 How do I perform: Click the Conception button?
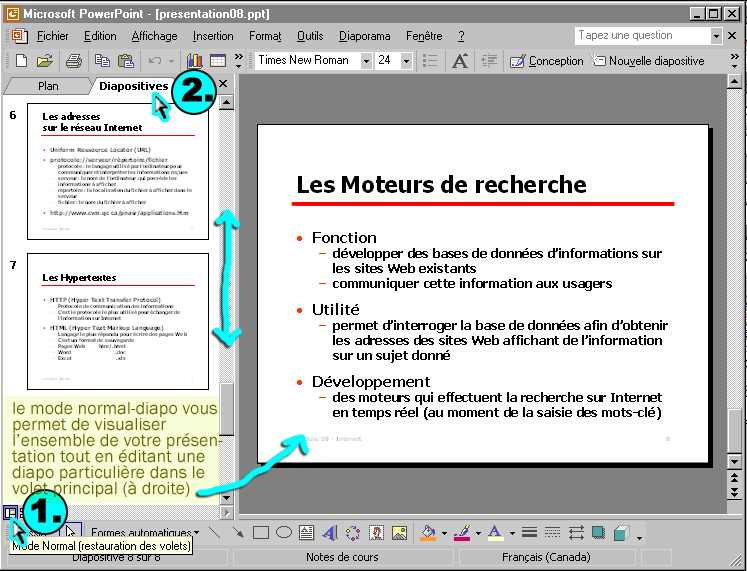click(547, 61)
